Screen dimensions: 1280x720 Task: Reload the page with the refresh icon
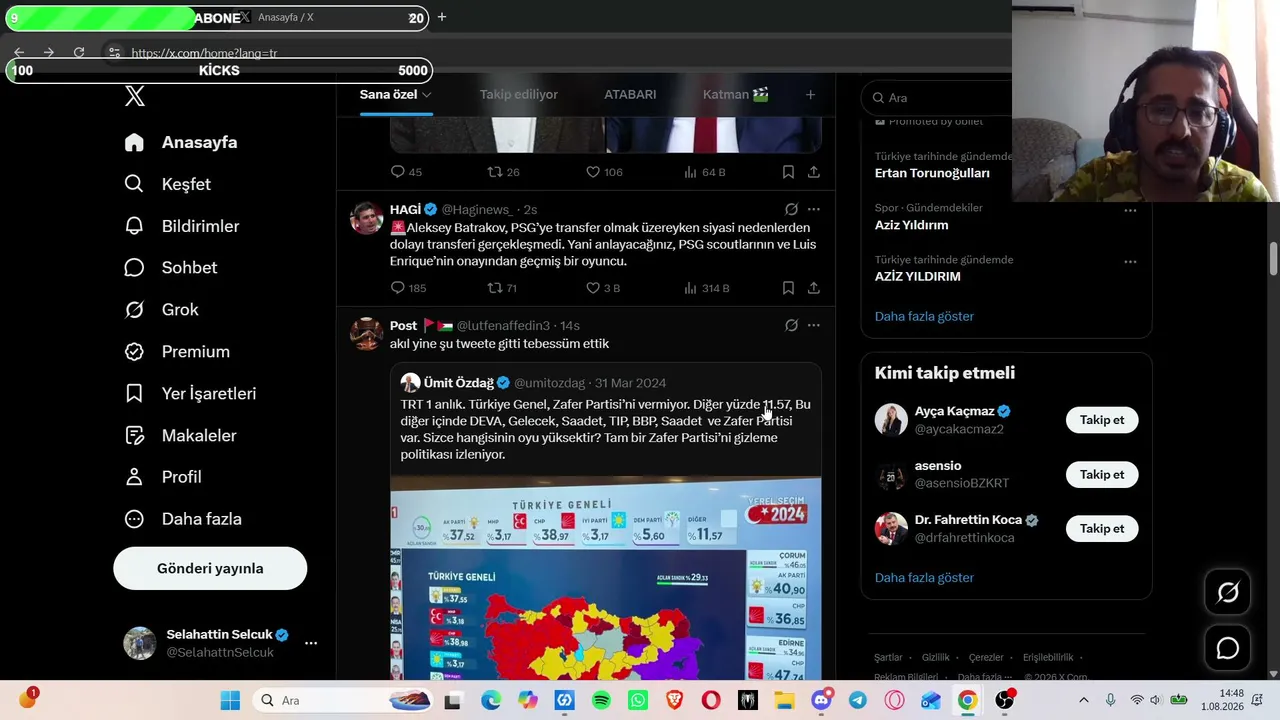click(x=79, y=53)
